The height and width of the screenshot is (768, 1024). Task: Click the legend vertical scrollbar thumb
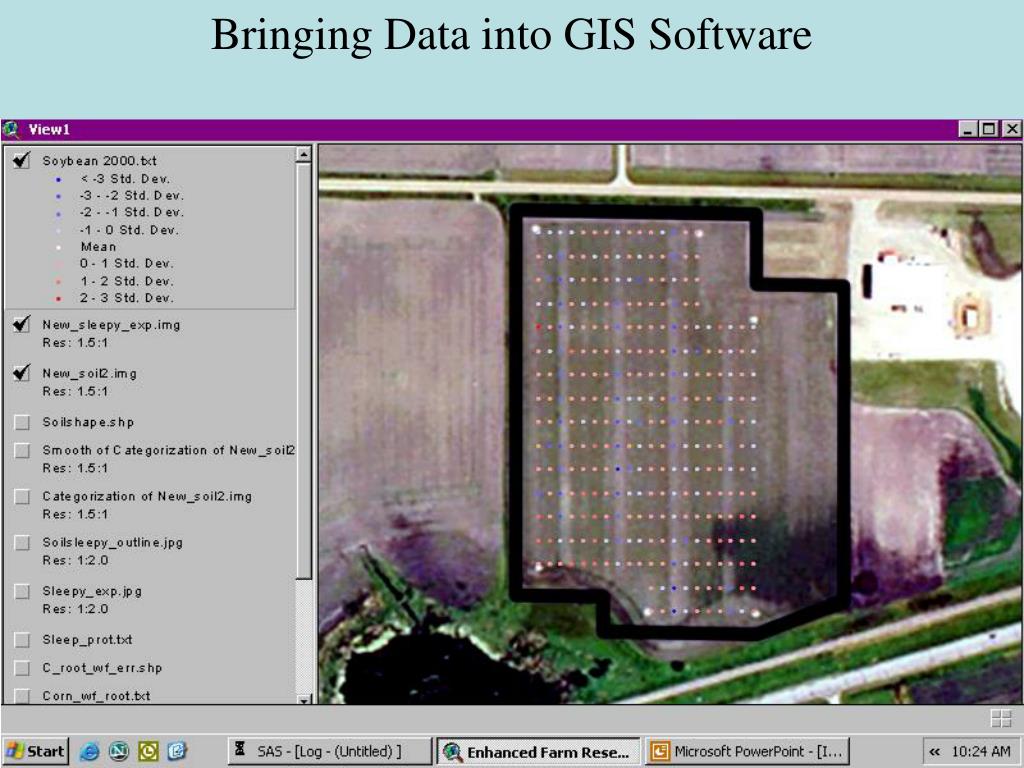coord(303,370)
